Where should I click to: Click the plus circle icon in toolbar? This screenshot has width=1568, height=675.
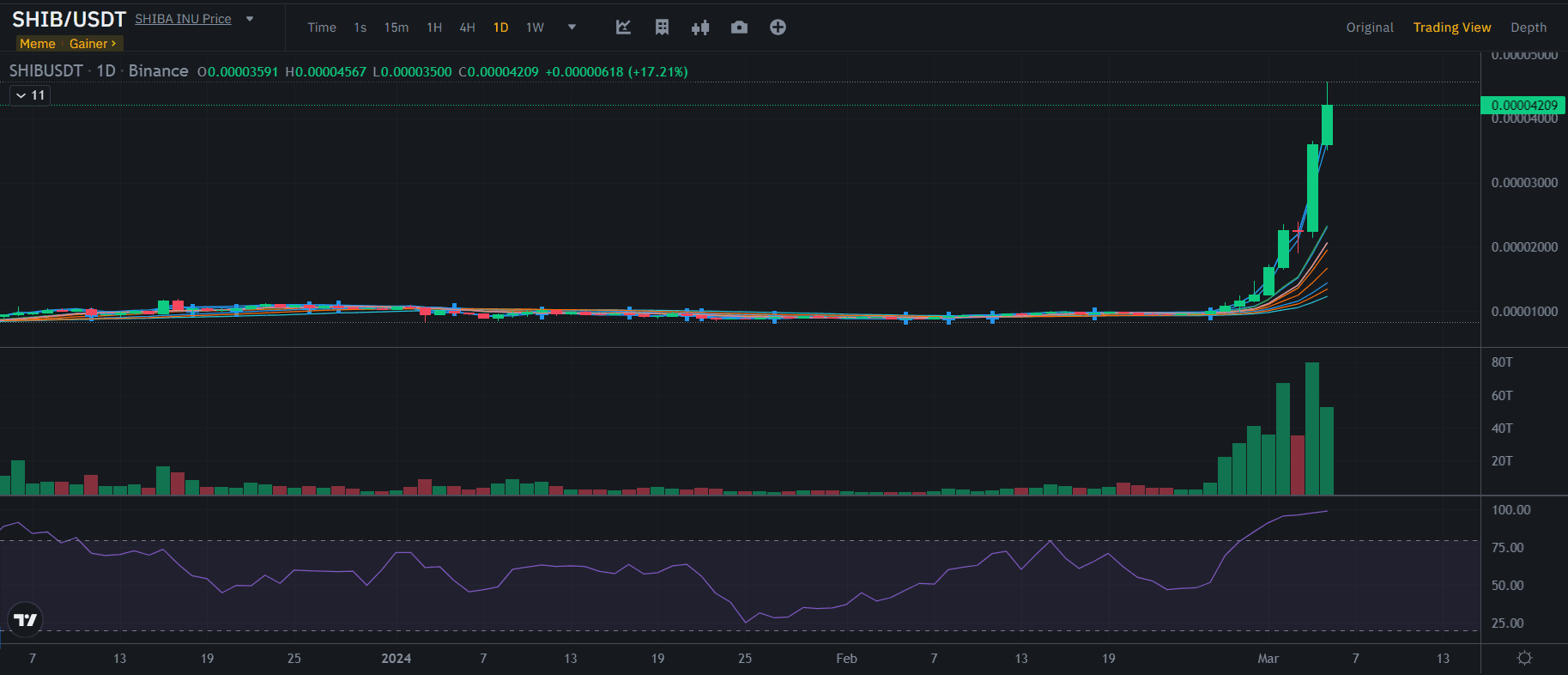point(778,27)
